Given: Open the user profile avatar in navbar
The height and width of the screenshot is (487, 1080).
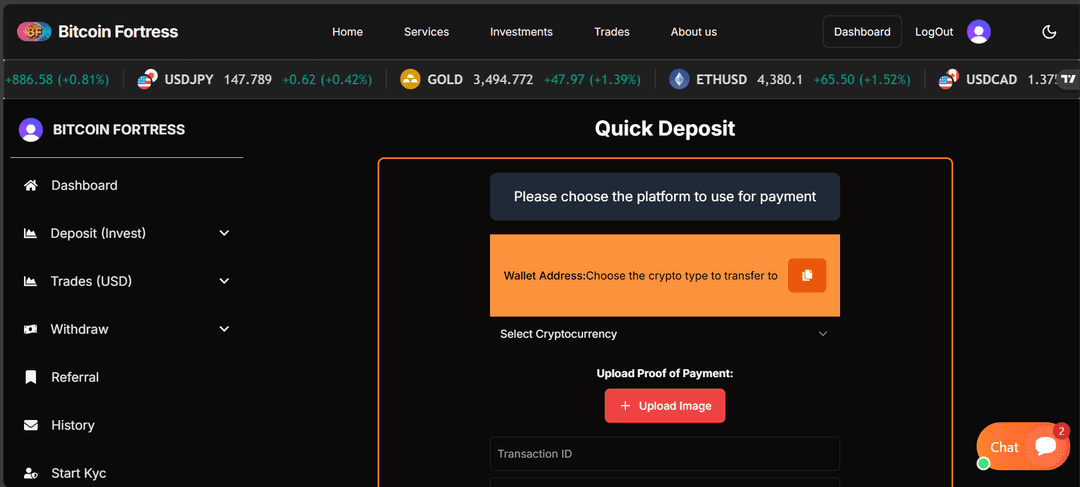Looking at the screenshot, I should (979, 32).
